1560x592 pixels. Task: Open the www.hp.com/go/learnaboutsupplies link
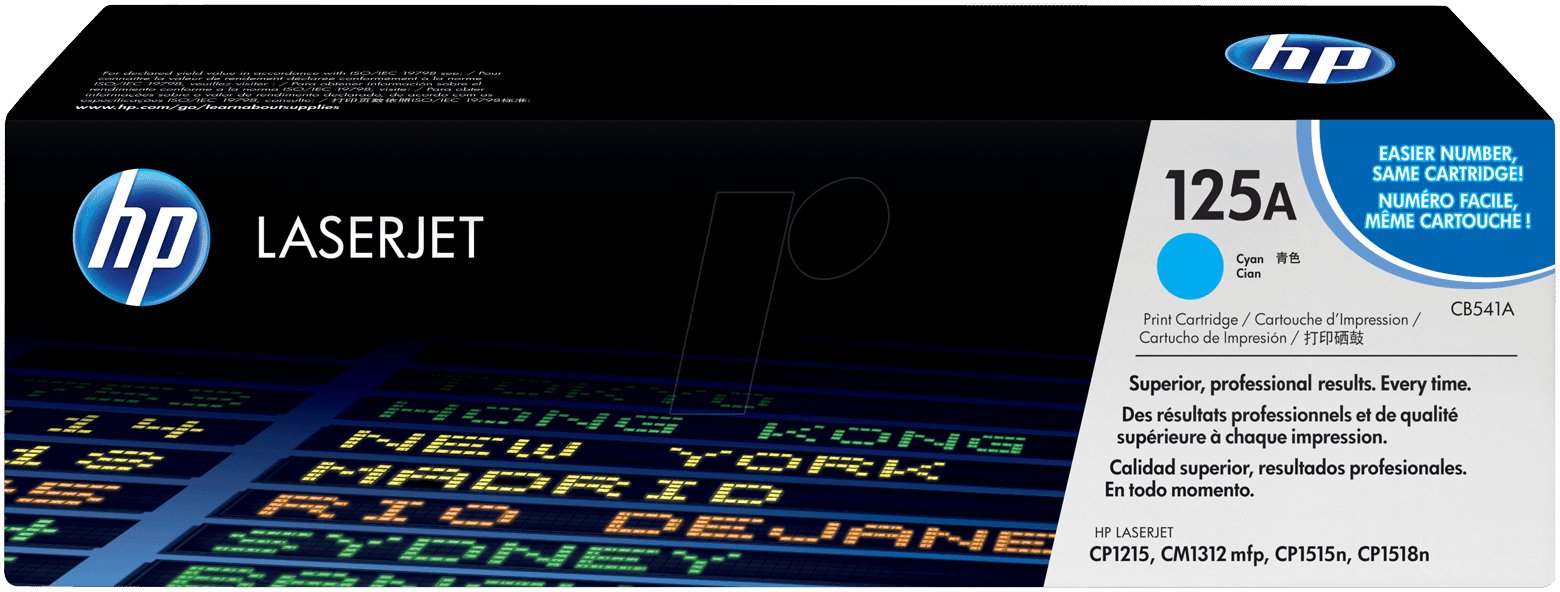(x=207, y=106)
